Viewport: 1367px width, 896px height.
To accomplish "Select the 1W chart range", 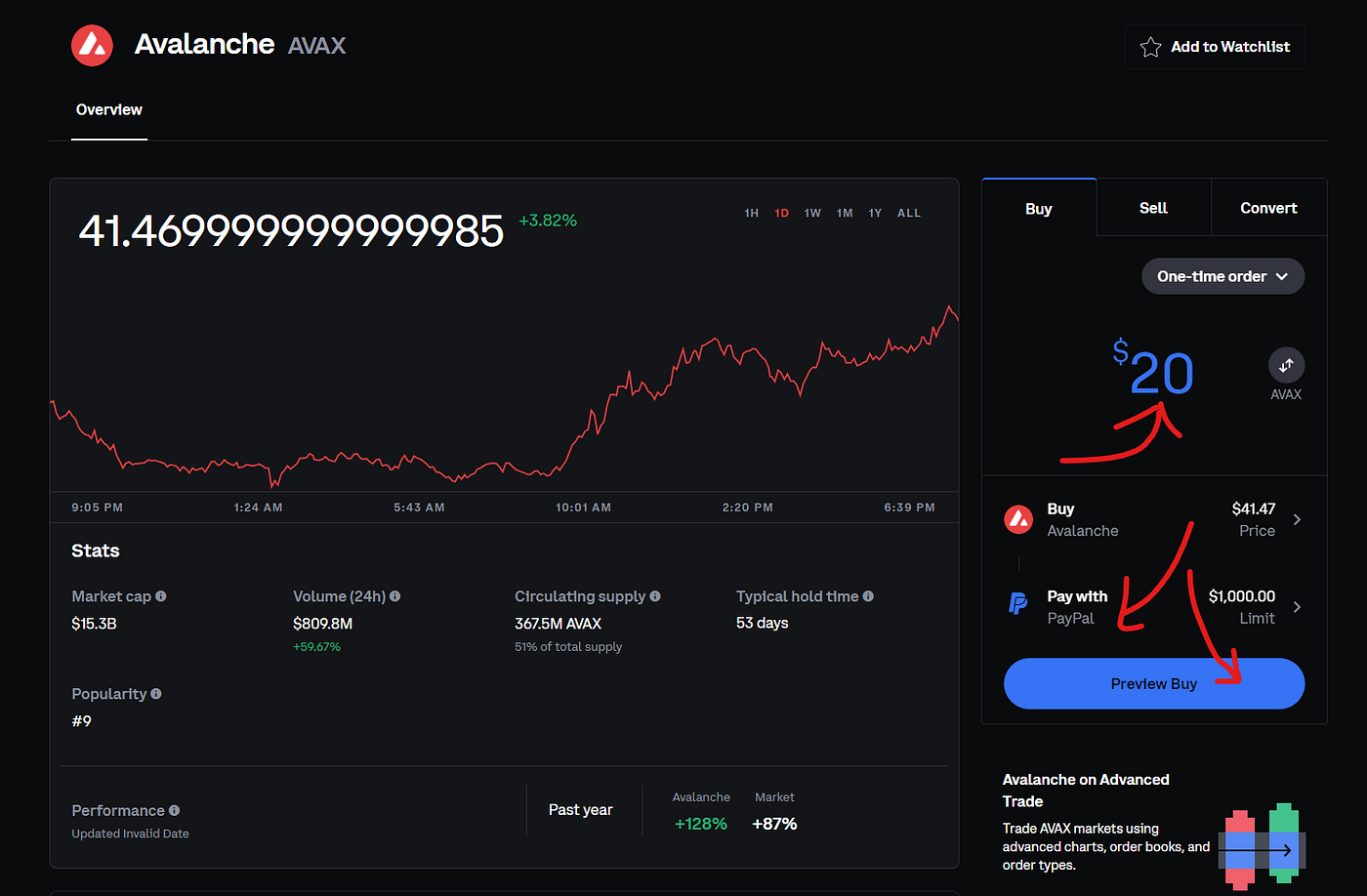I will click(812, 213).
